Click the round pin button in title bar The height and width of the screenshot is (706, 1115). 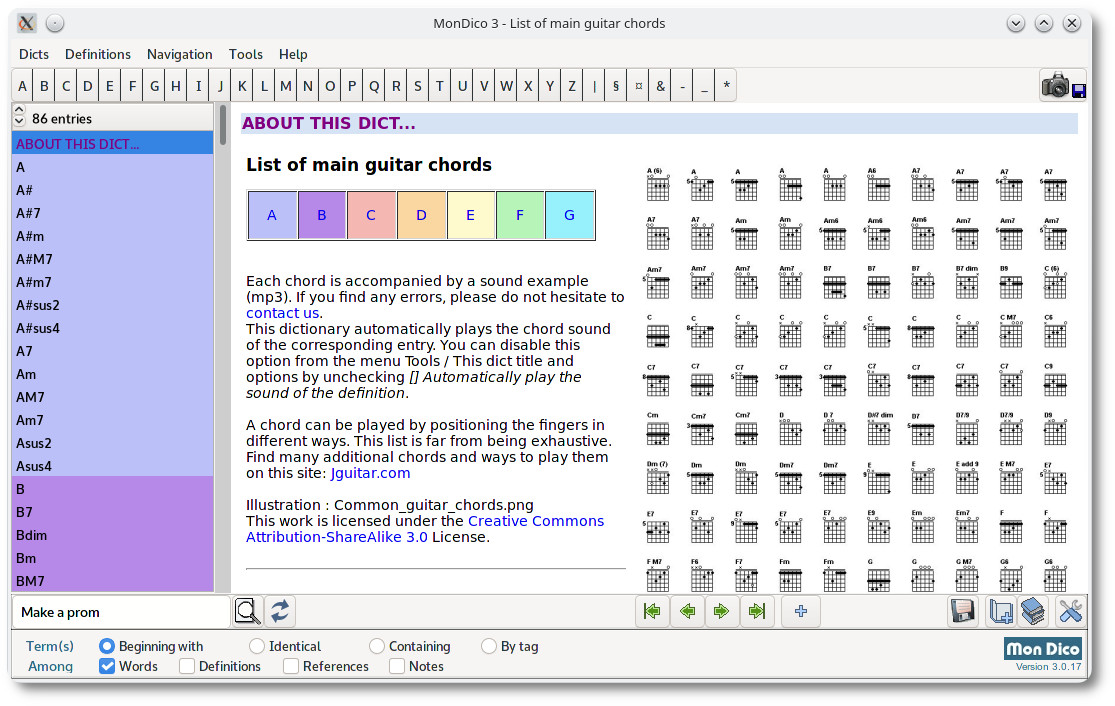pyautogui.click(x=55, y=23)
